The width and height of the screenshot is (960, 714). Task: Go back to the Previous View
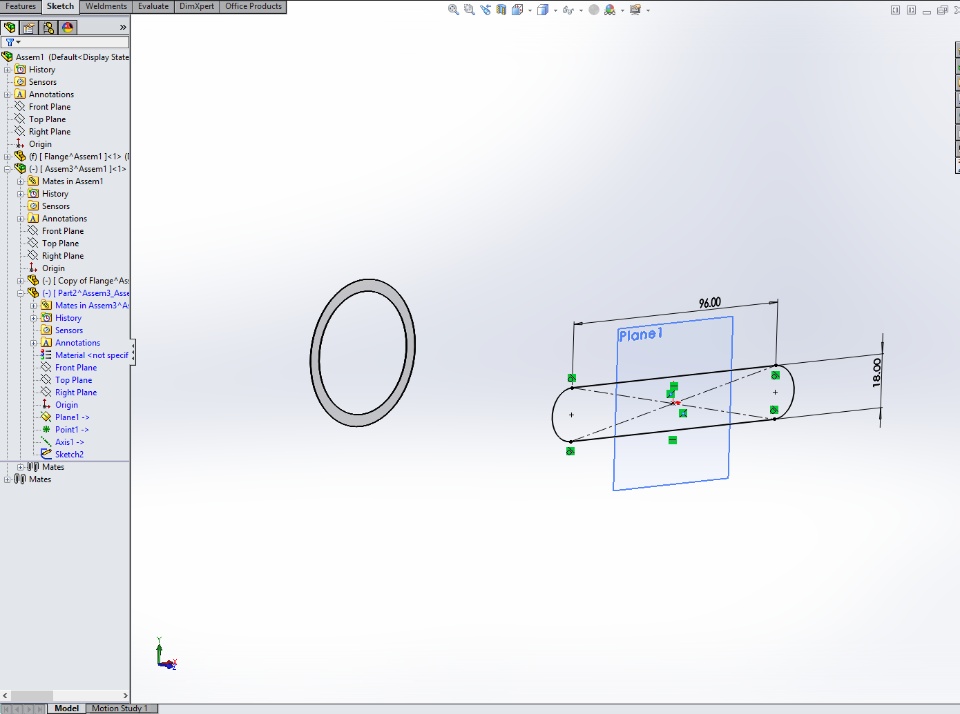pyautogui.click(x=486, y=10)
